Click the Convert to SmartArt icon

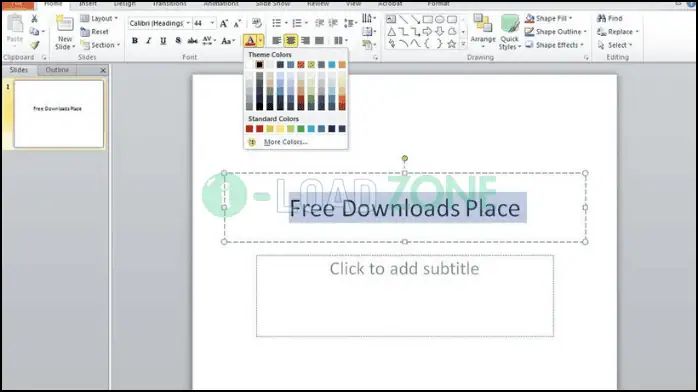tap(369, 44)
